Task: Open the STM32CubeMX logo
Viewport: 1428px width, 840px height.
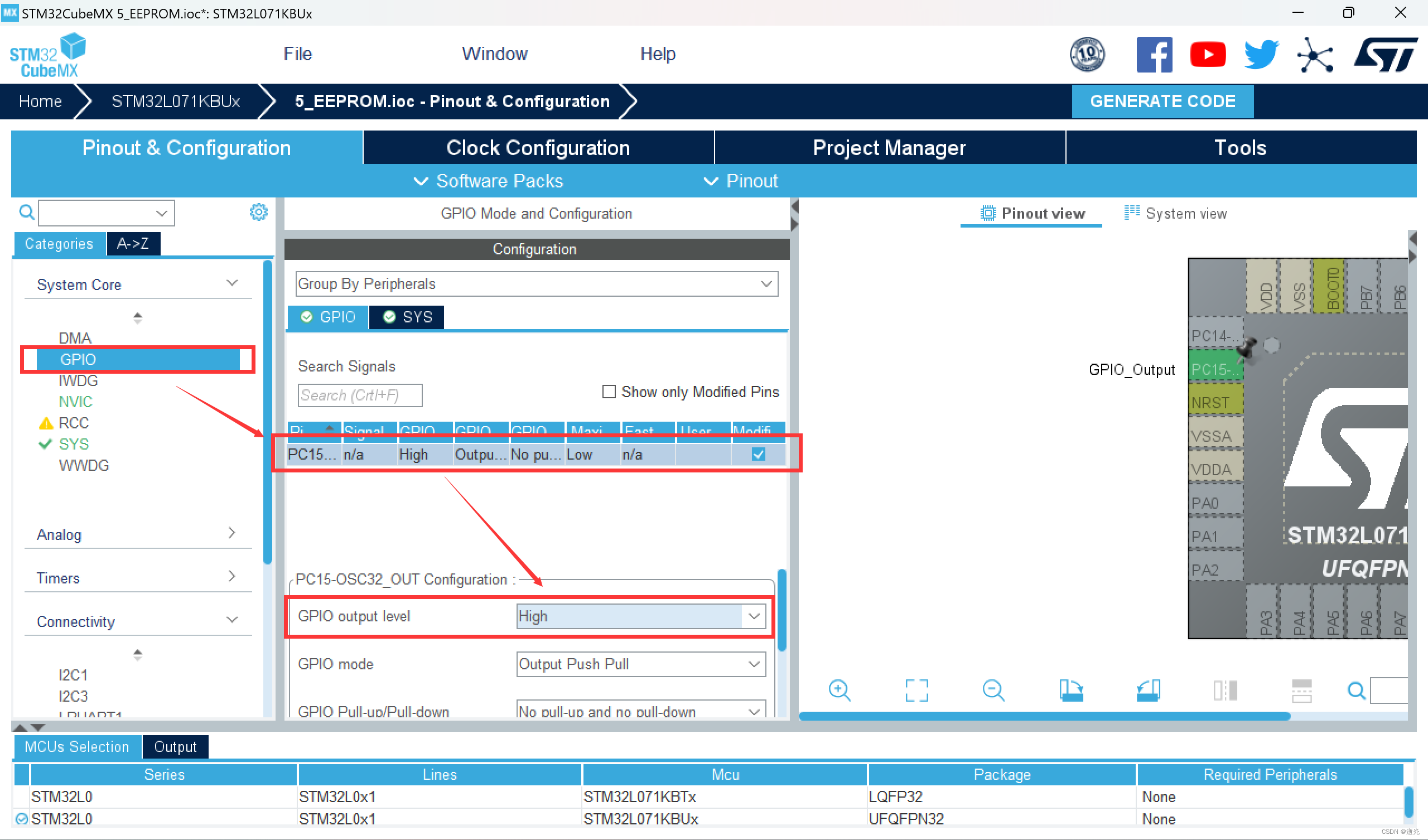Action: [x=47, y=55]
